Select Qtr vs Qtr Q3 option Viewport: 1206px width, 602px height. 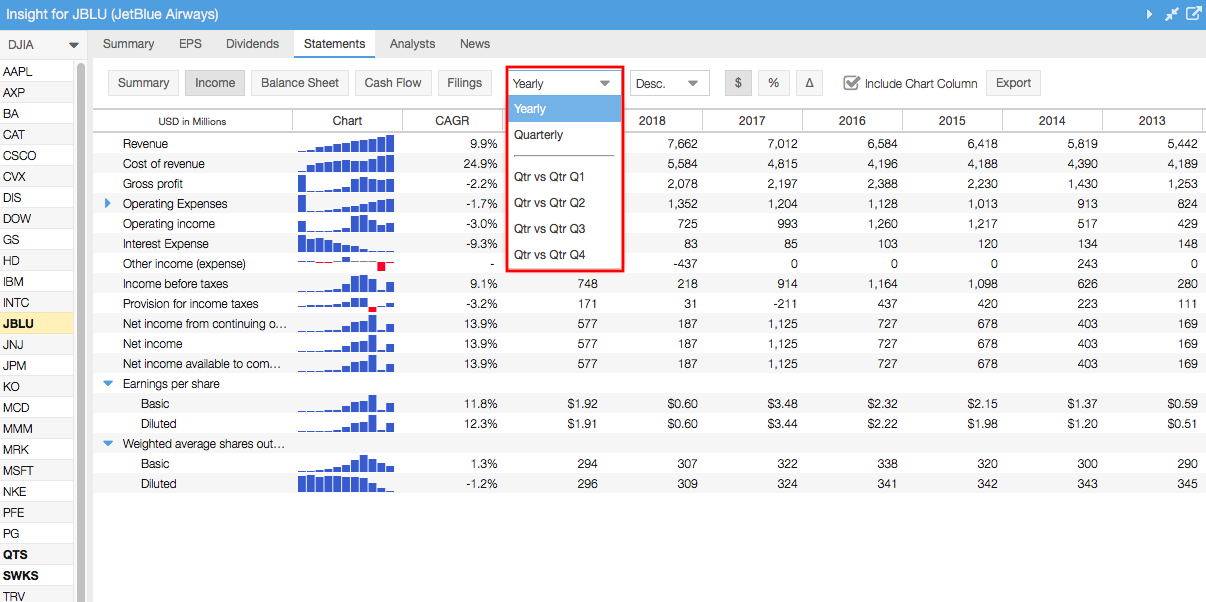pos(565,229)
